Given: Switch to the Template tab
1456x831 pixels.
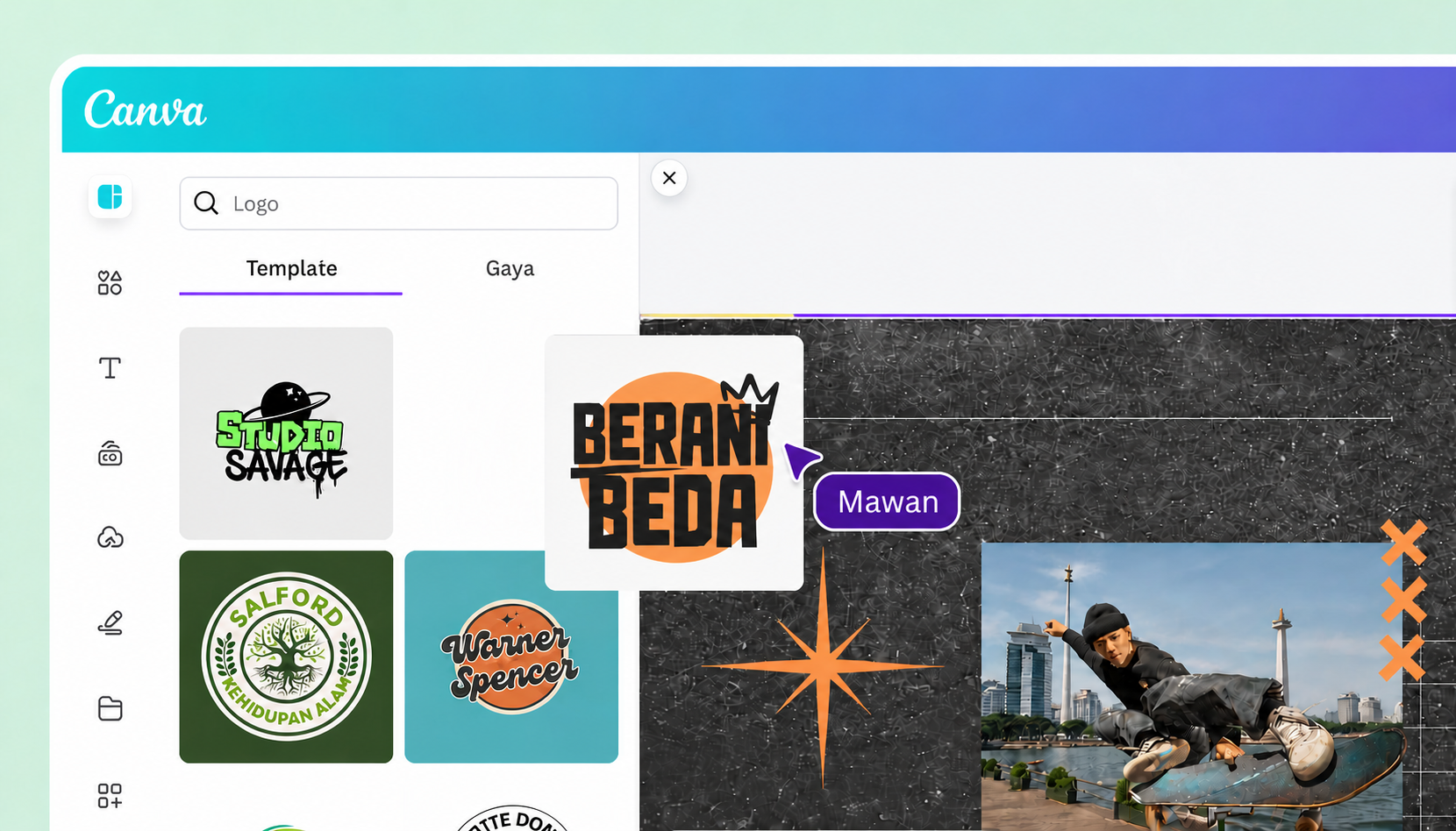Looking at the screenshot, I should coord(291,268).
